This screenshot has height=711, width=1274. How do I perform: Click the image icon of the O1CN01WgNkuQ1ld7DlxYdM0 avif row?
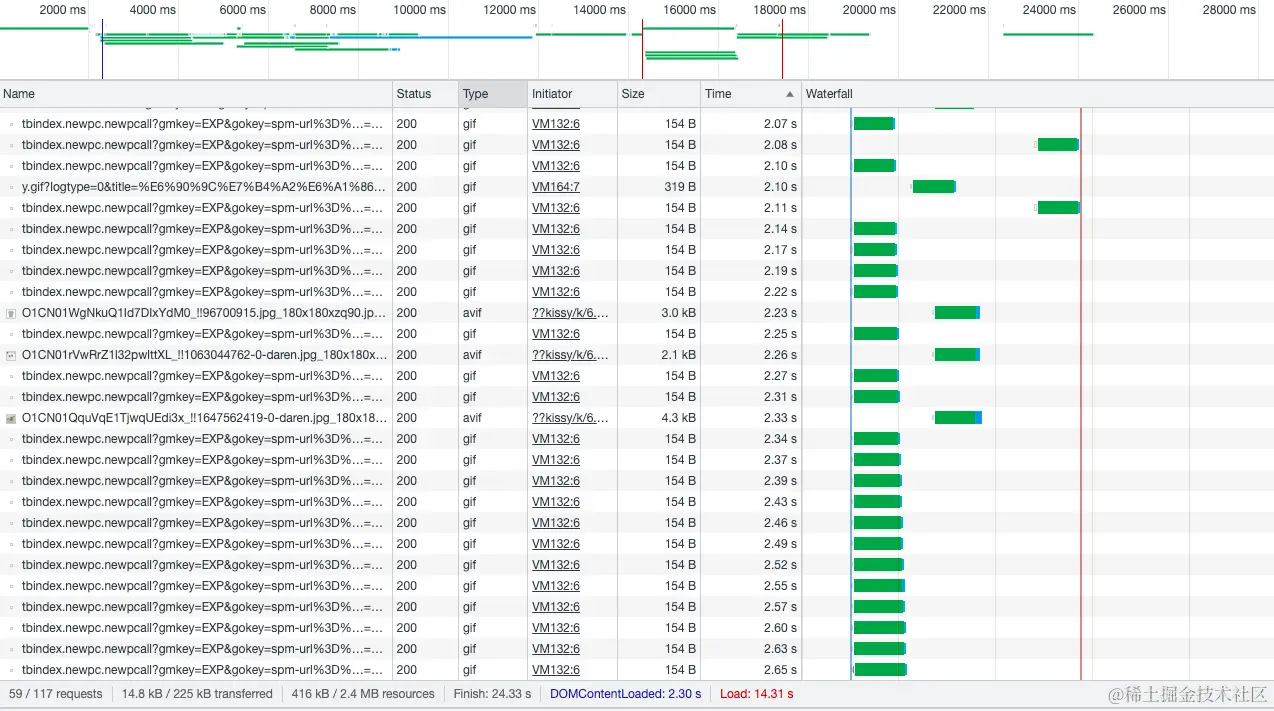11,313
